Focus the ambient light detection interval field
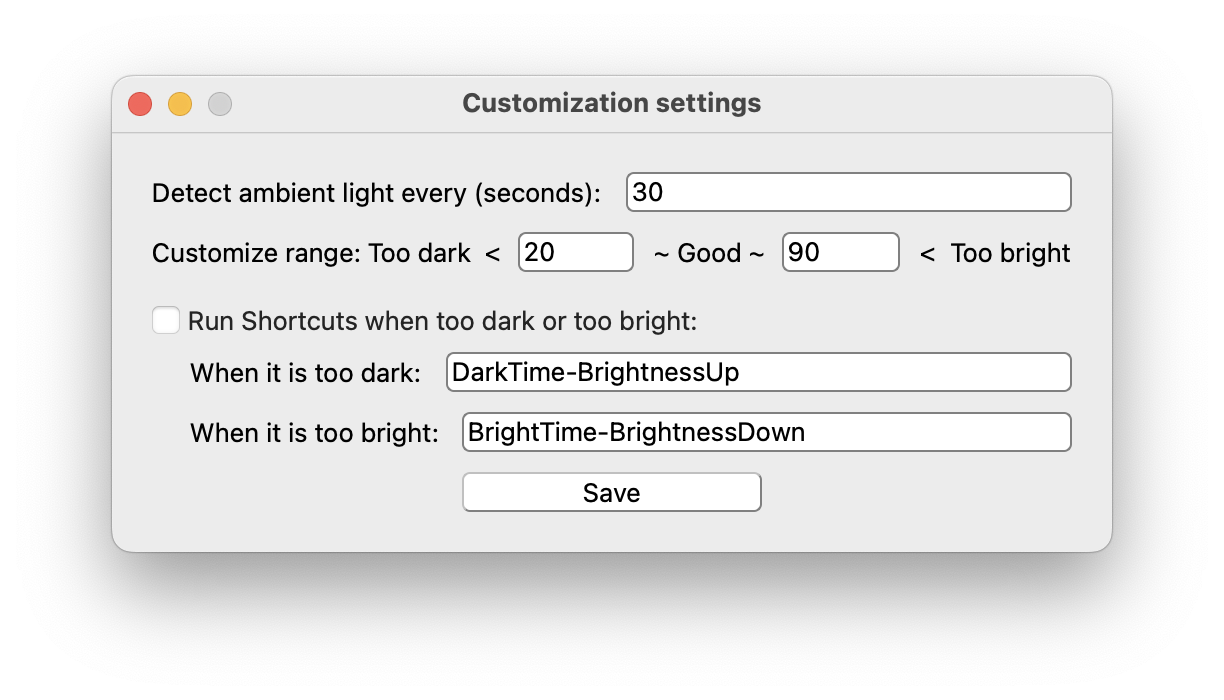This screenshot has height=700, width=1224. coord(848,192)
